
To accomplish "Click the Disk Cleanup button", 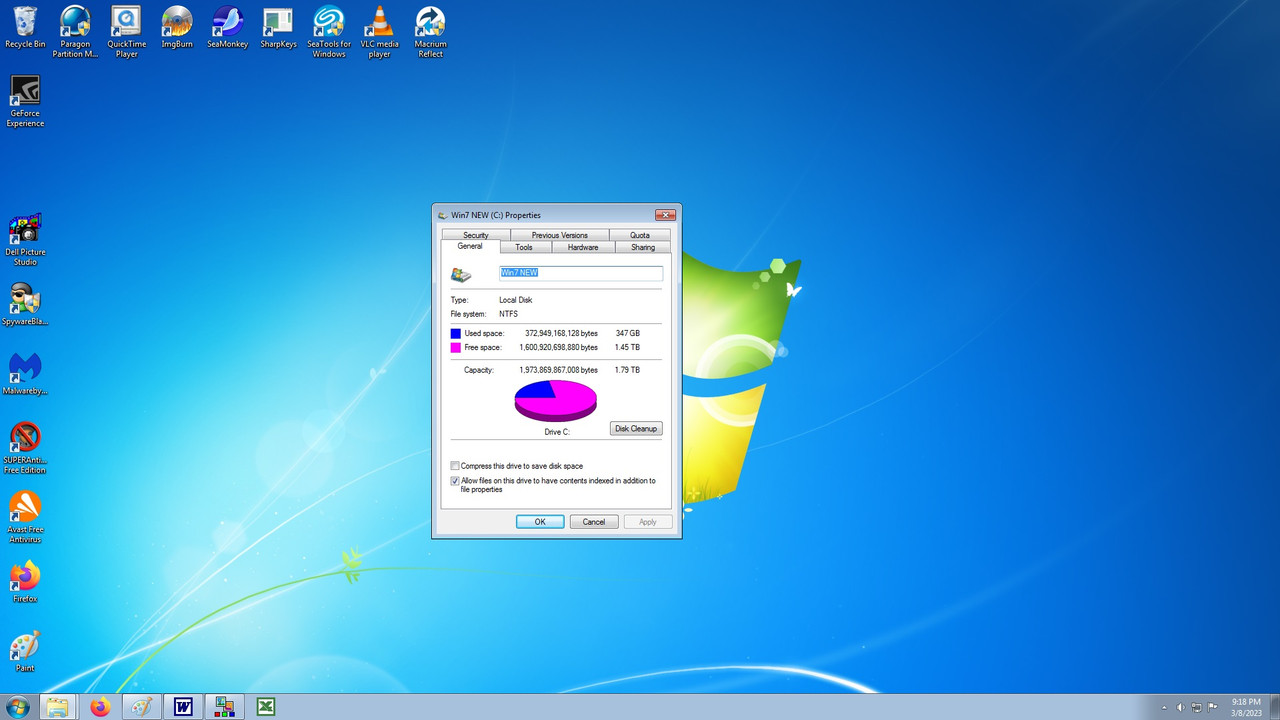I will pos(636,428).
